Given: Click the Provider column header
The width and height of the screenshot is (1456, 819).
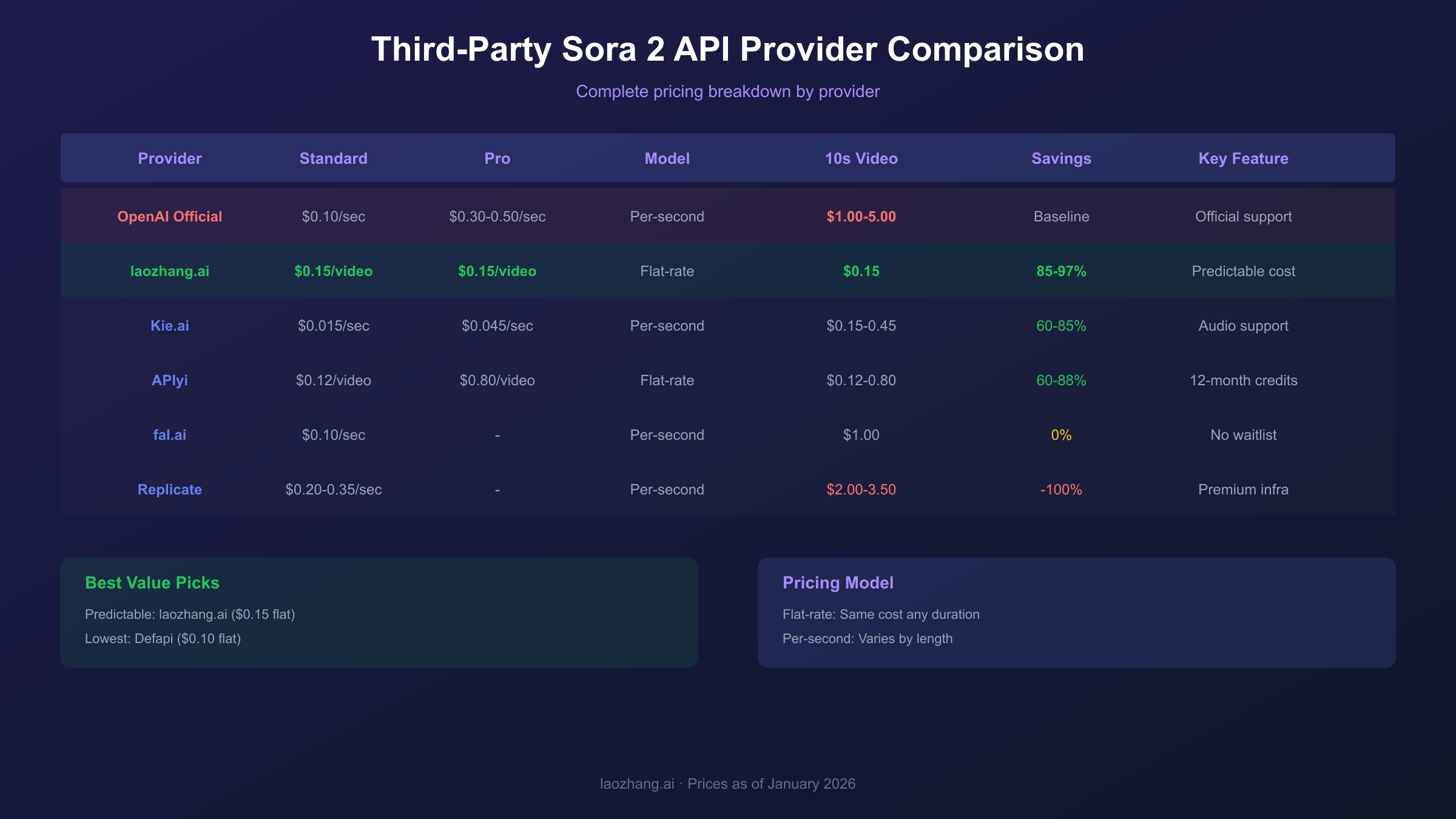Looking at the screenshot, I should click(169, 158).
